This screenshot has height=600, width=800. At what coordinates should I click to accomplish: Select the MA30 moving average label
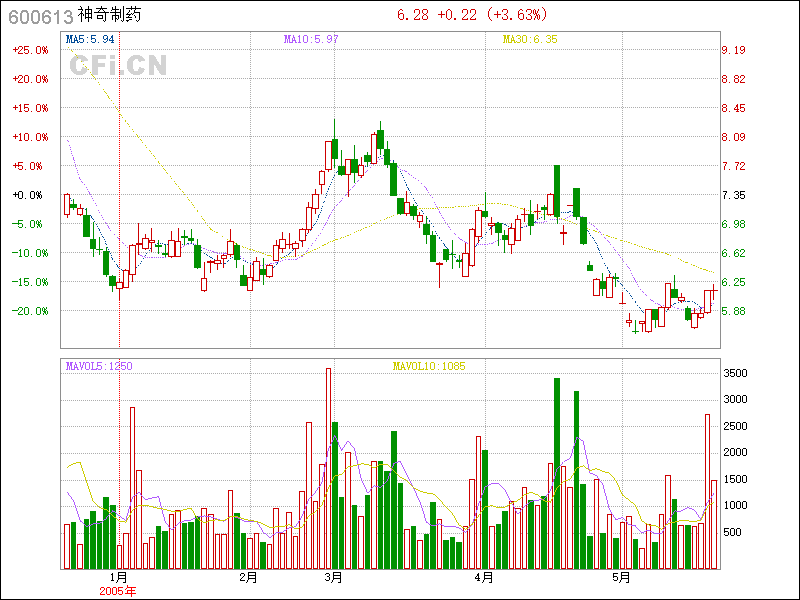529,39
